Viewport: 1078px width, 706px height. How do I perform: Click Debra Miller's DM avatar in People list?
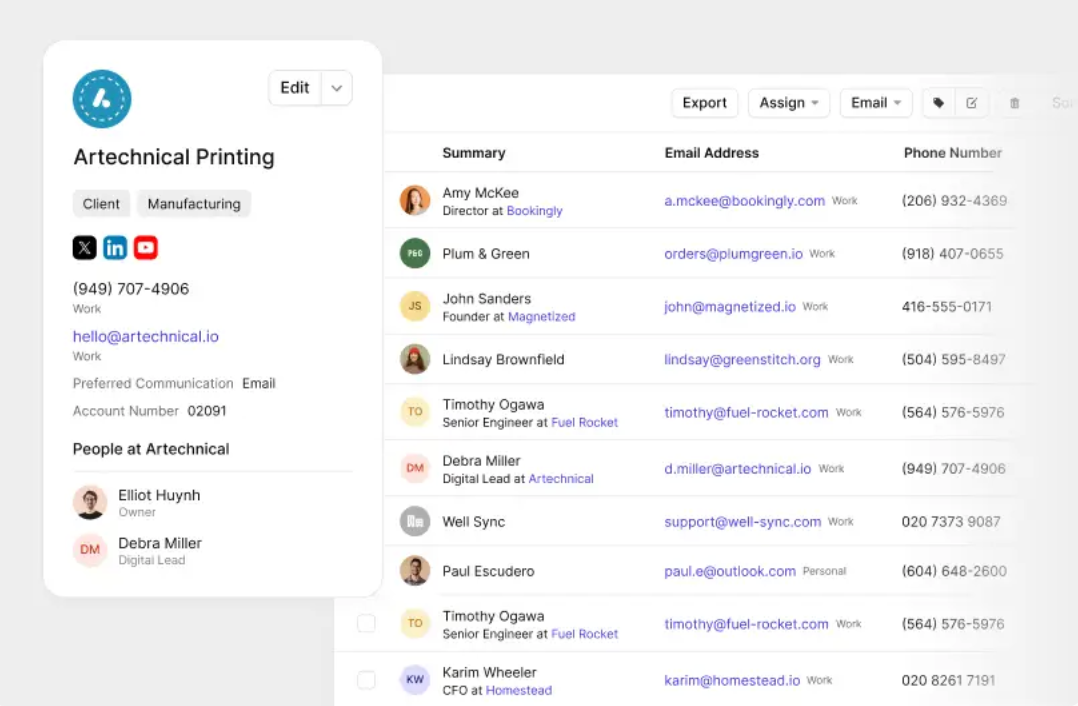coord(90,550)
